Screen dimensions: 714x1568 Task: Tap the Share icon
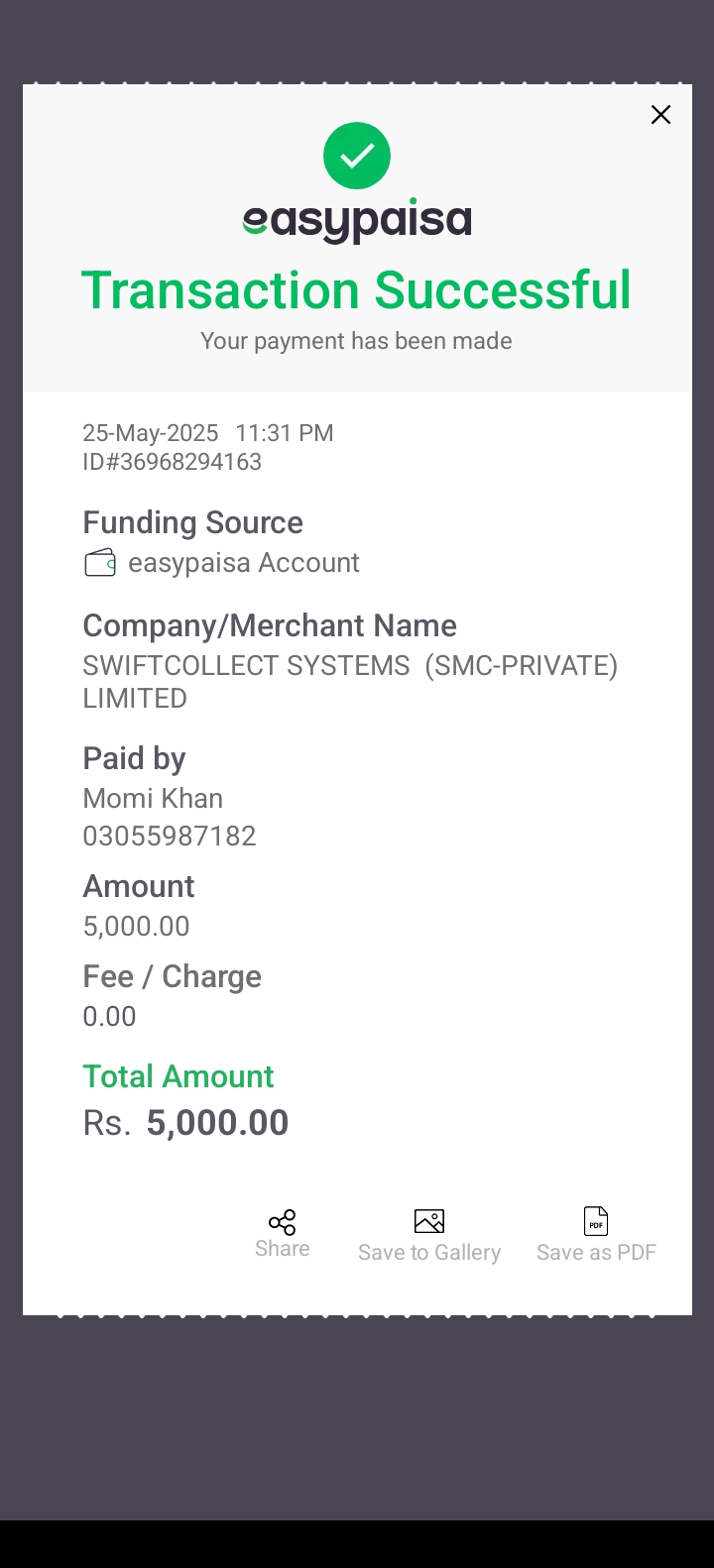pyautogui.click(x=283, y=1222)
